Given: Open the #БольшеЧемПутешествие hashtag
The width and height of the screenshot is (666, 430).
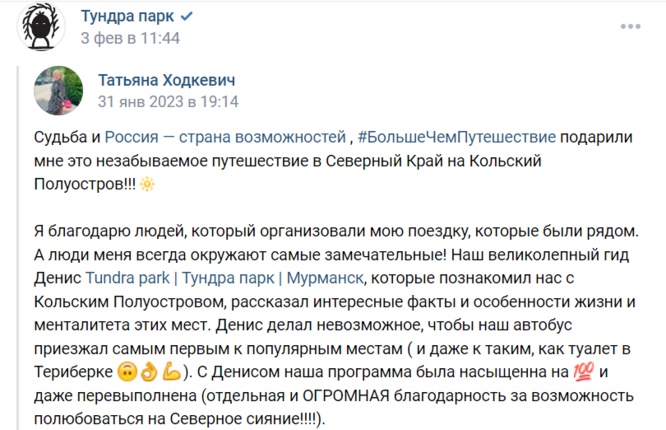Looking at the screenshot, I should tap(457, 137).
